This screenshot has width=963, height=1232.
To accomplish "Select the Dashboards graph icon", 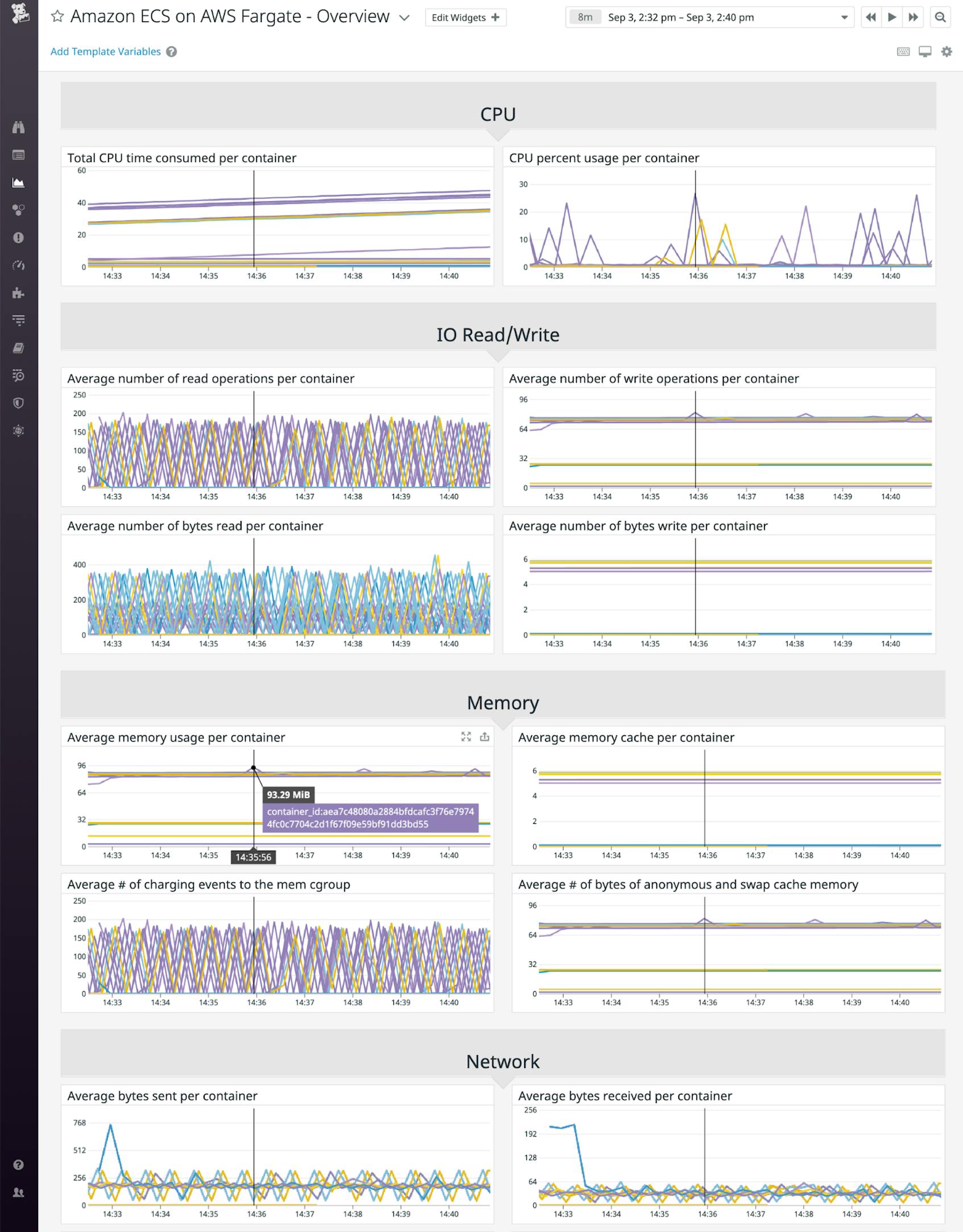I will pyautogui.click(x=19, y=182).
